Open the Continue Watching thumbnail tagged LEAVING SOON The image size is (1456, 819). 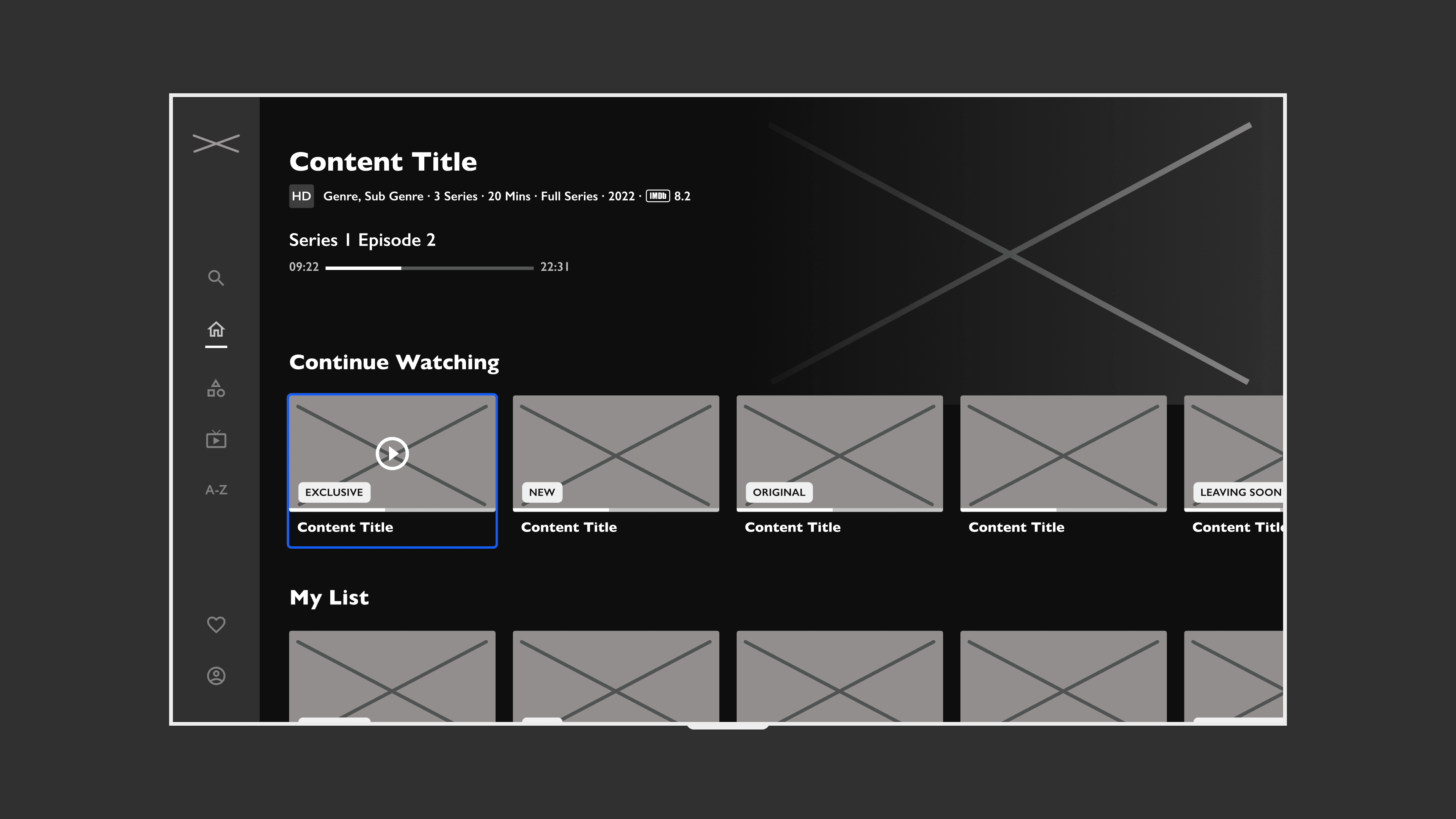click(1234, 453)
